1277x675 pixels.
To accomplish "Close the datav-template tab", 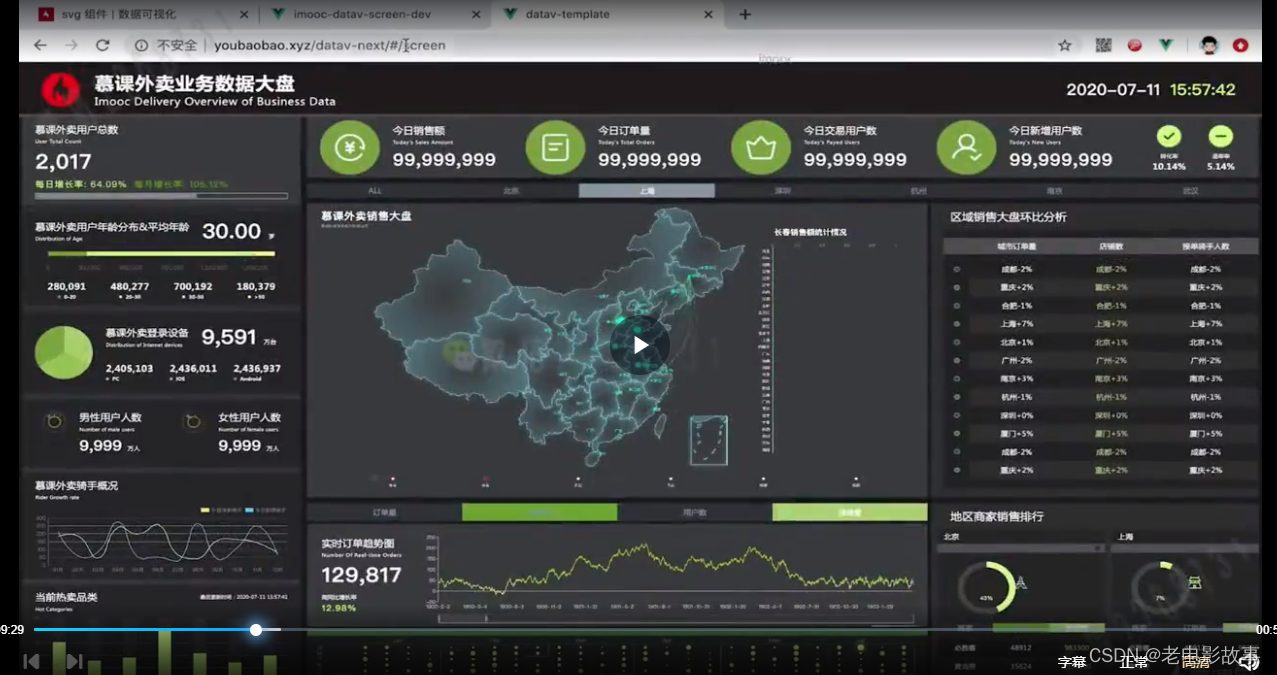I will point(709,15).
